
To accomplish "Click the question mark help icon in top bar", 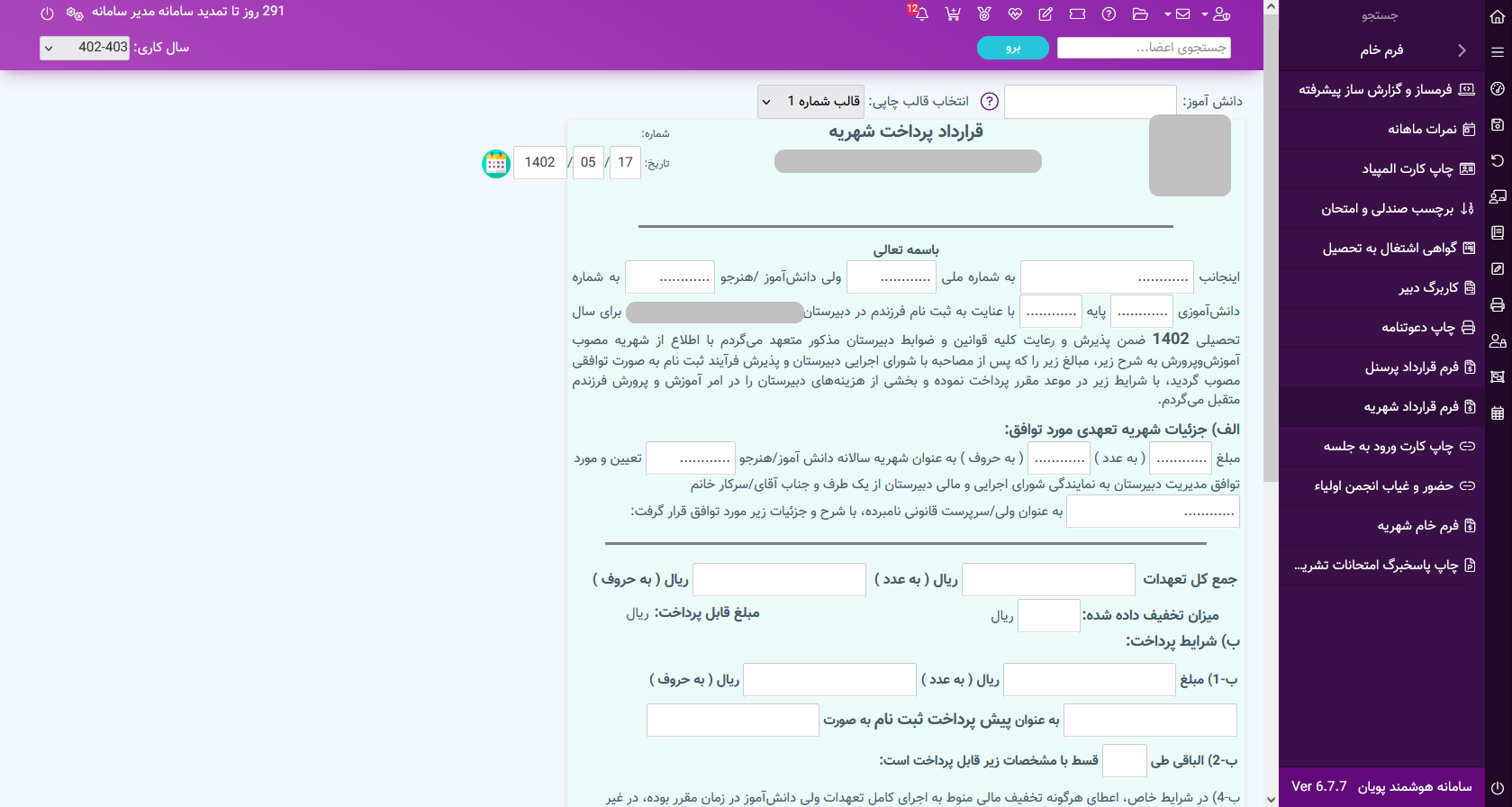I will (x=1109, y=14).
